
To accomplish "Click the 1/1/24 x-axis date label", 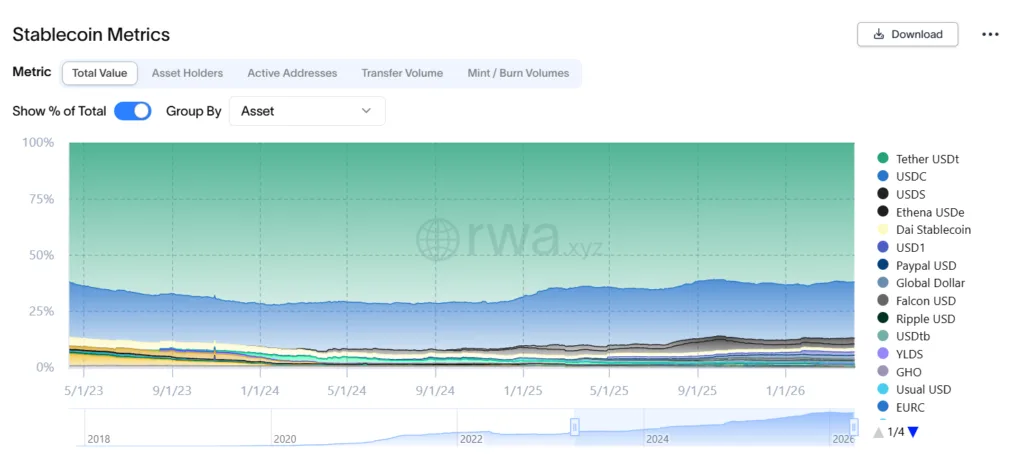I will coord(261,390).
